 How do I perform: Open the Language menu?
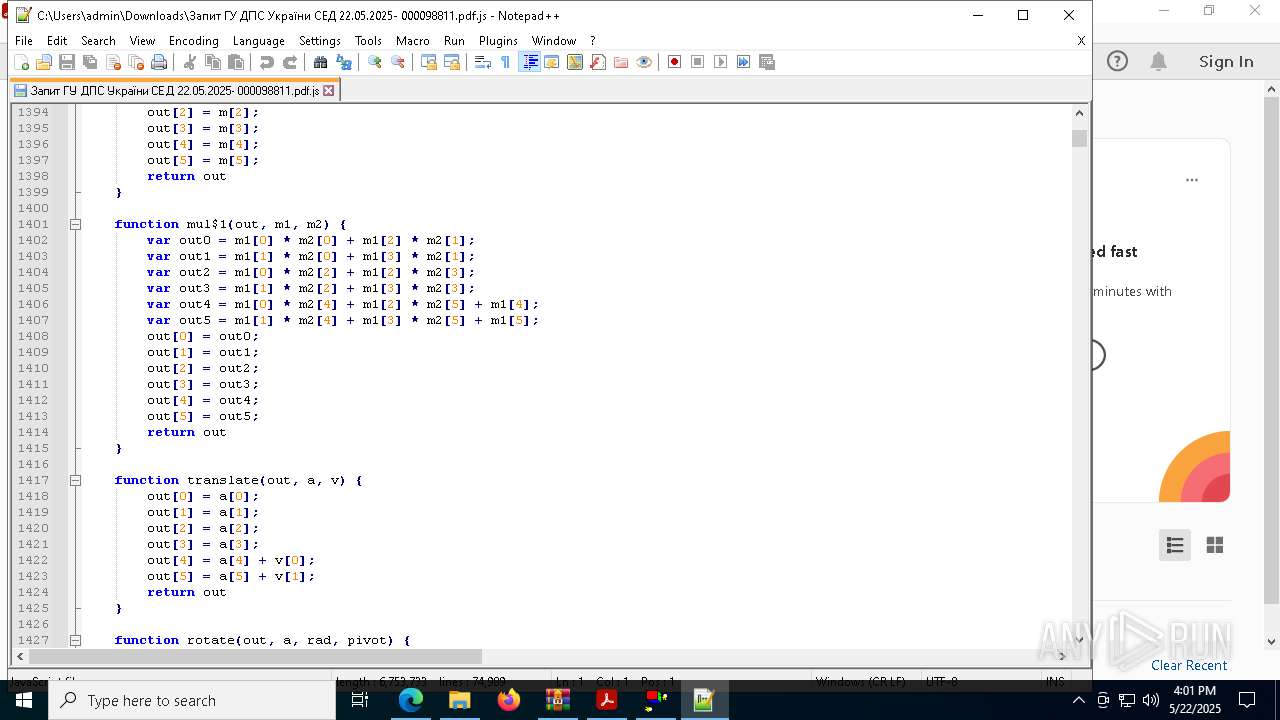click(258, 41)
